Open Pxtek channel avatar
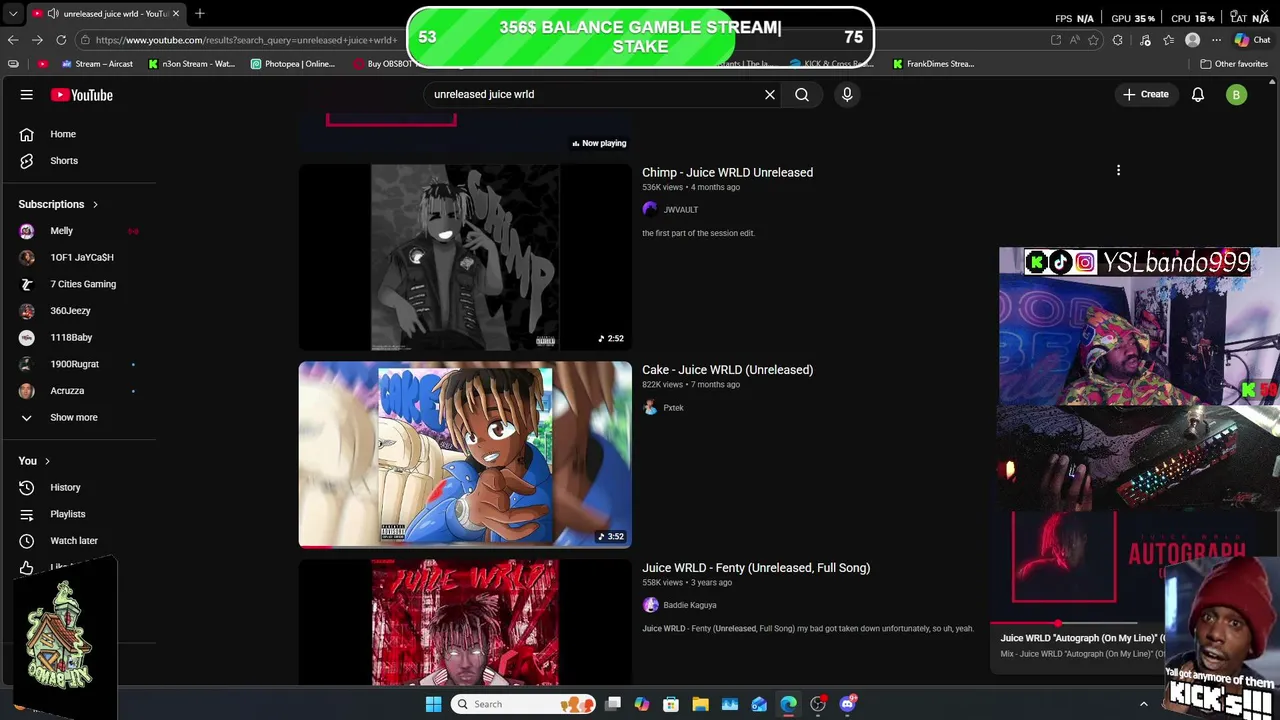The width and height of the screenshot is (1280, 720). click(x=650, y=407)
